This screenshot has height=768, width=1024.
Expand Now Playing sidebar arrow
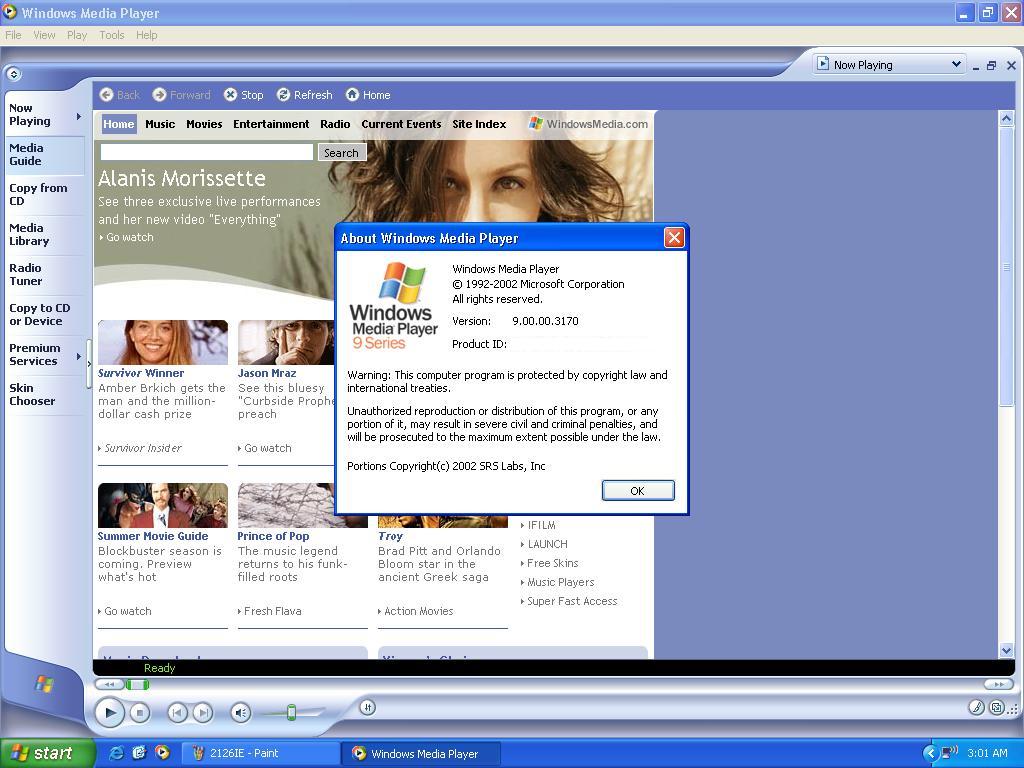79,116
